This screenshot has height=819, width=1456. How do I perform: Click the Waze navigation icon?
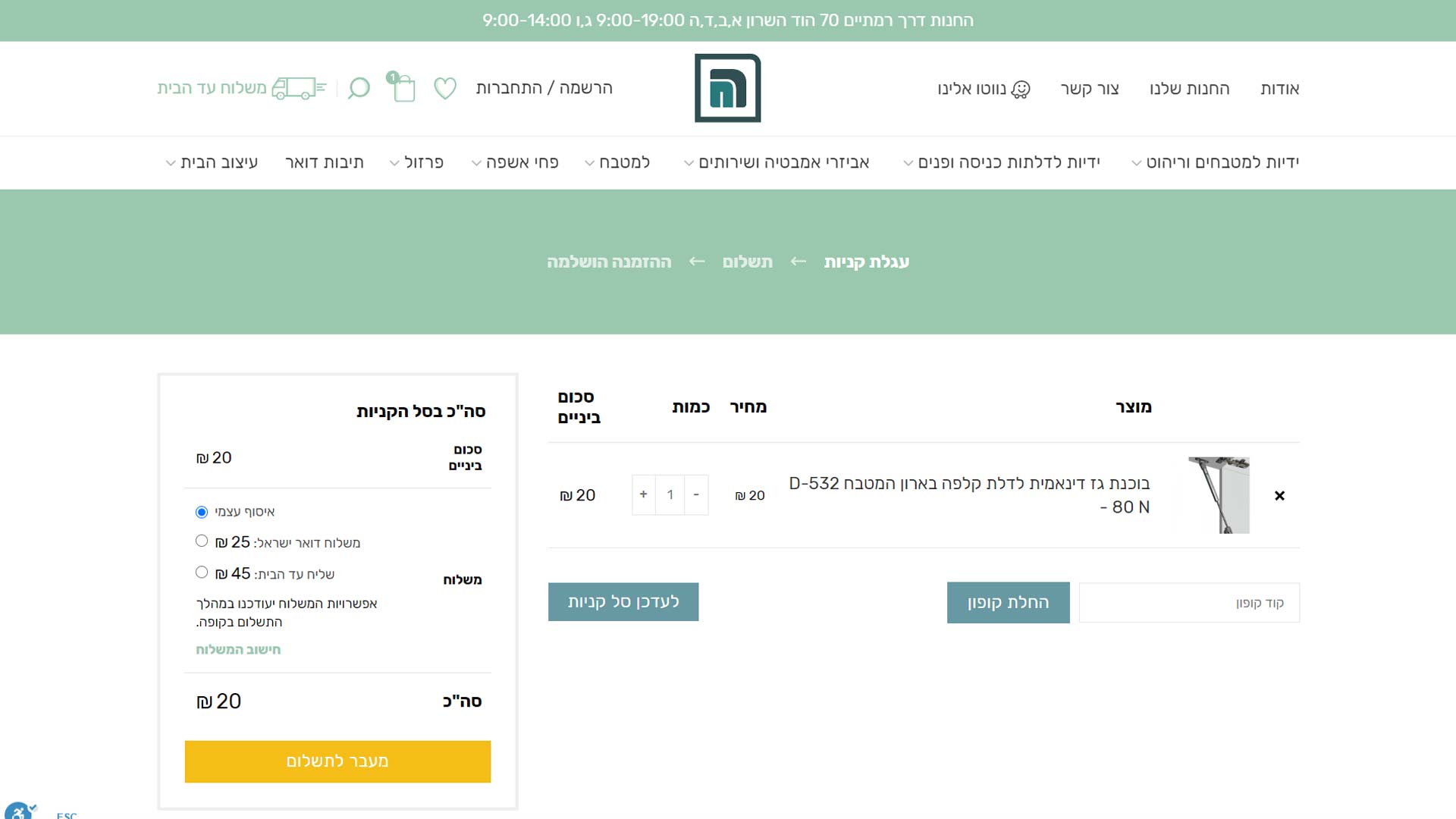coord(1021,89)
